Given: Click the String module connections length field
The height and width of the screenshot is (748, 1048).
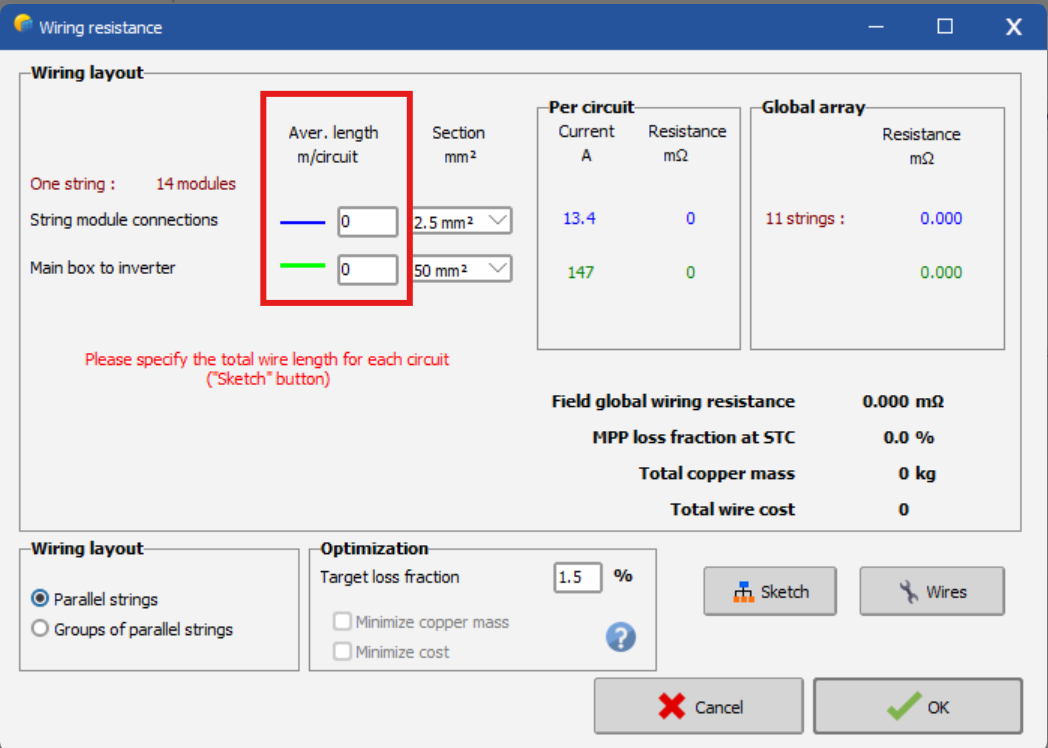Looking at the screenshot, I should (x=367, y=222).
